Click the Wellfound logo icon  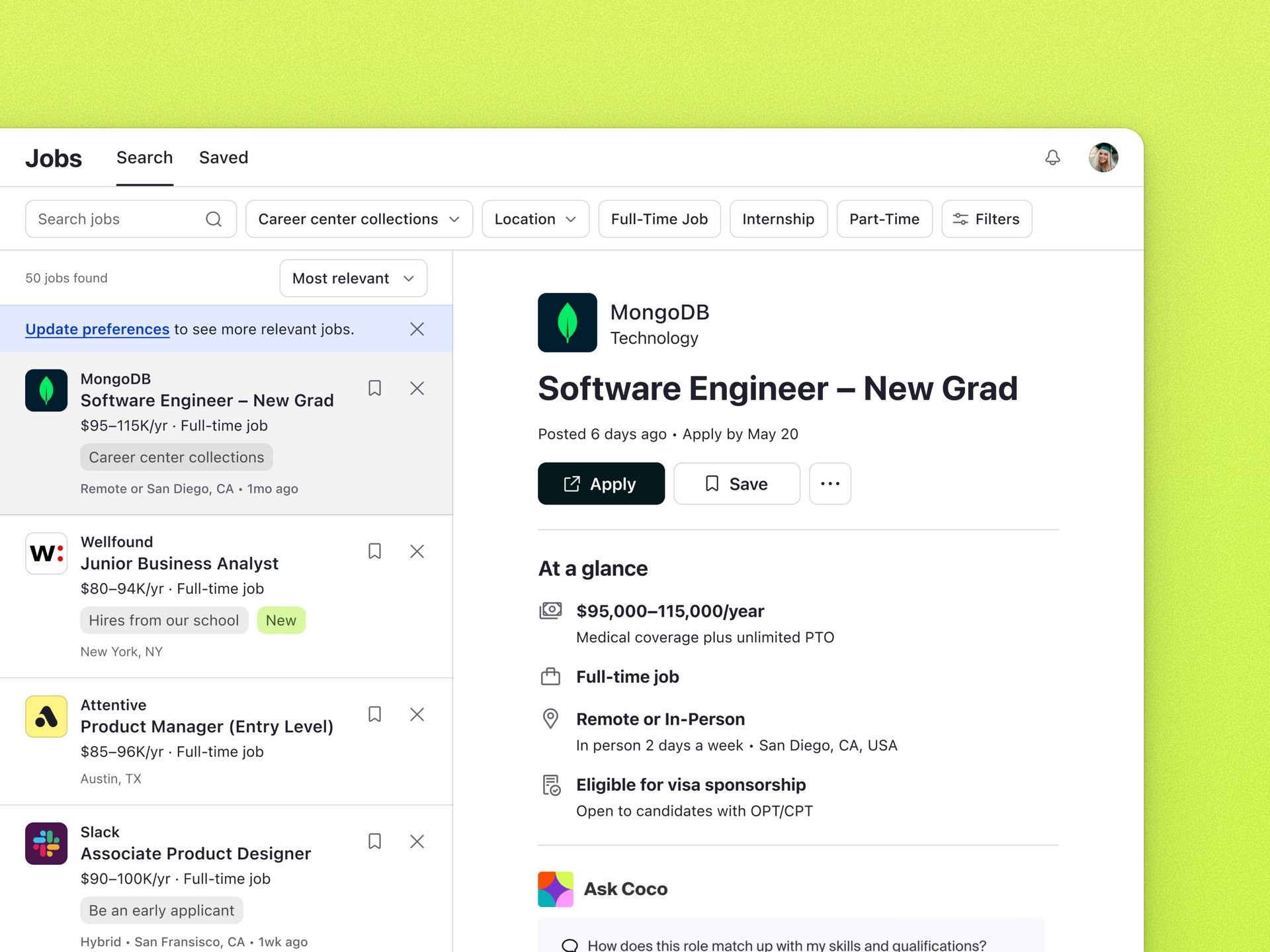tap(46, 553)
